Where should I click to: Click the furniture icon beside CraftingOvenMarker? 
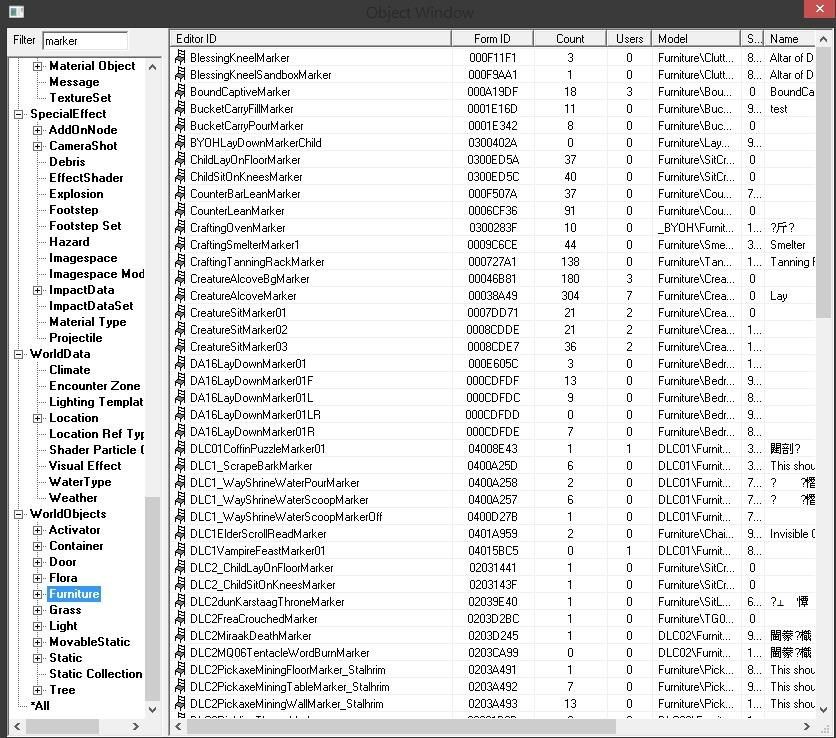click(x=180, y=228)
